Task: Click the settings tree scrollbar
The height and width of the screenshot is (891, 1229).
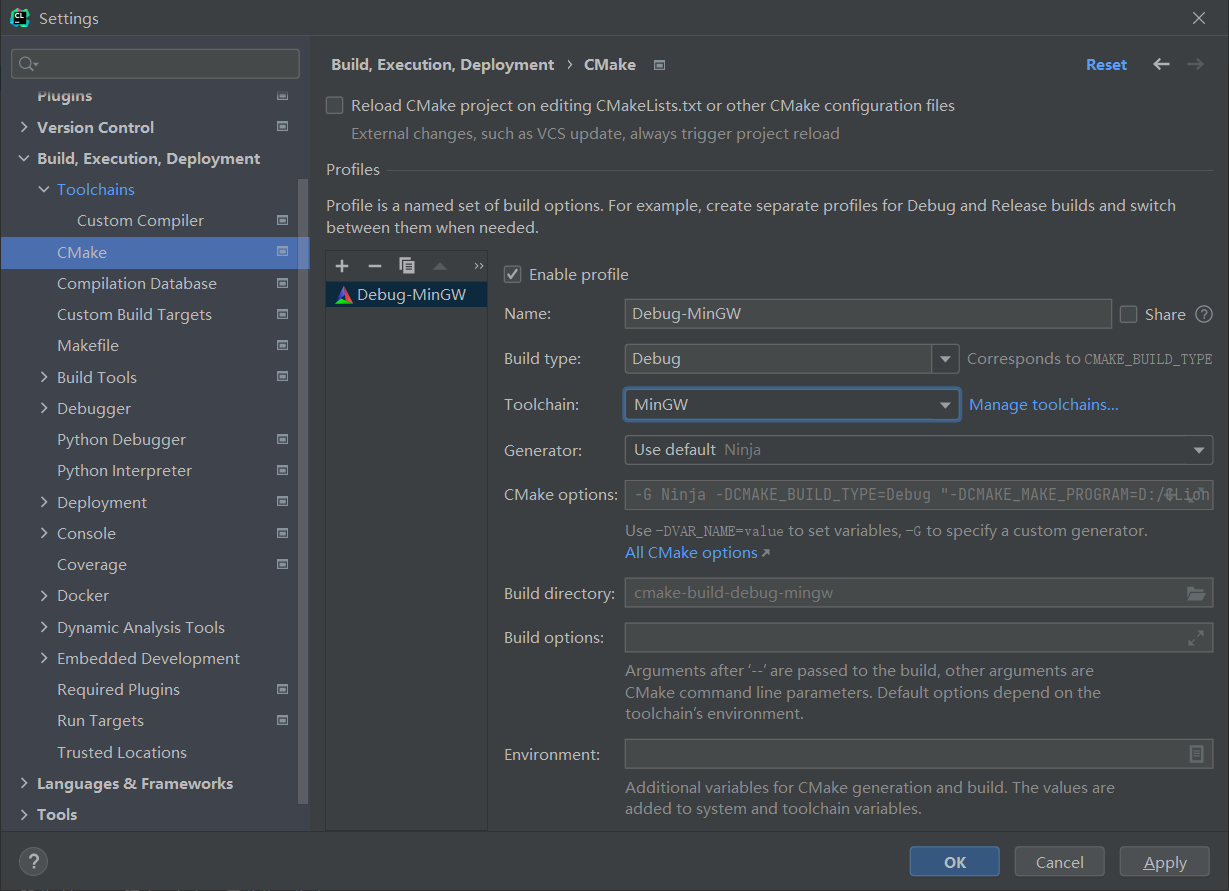Action: click(304, 490)
